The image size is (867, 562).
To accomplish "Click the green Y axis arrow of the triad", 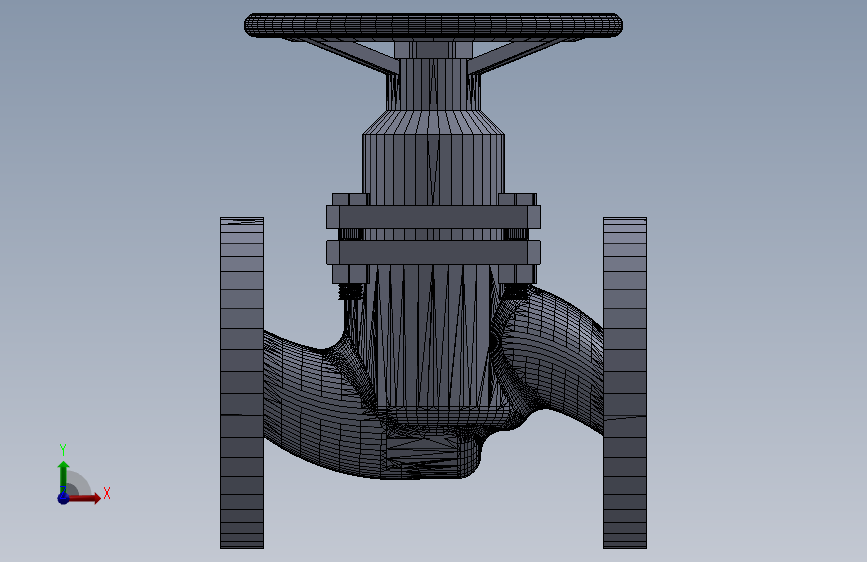I will (63, 476).
